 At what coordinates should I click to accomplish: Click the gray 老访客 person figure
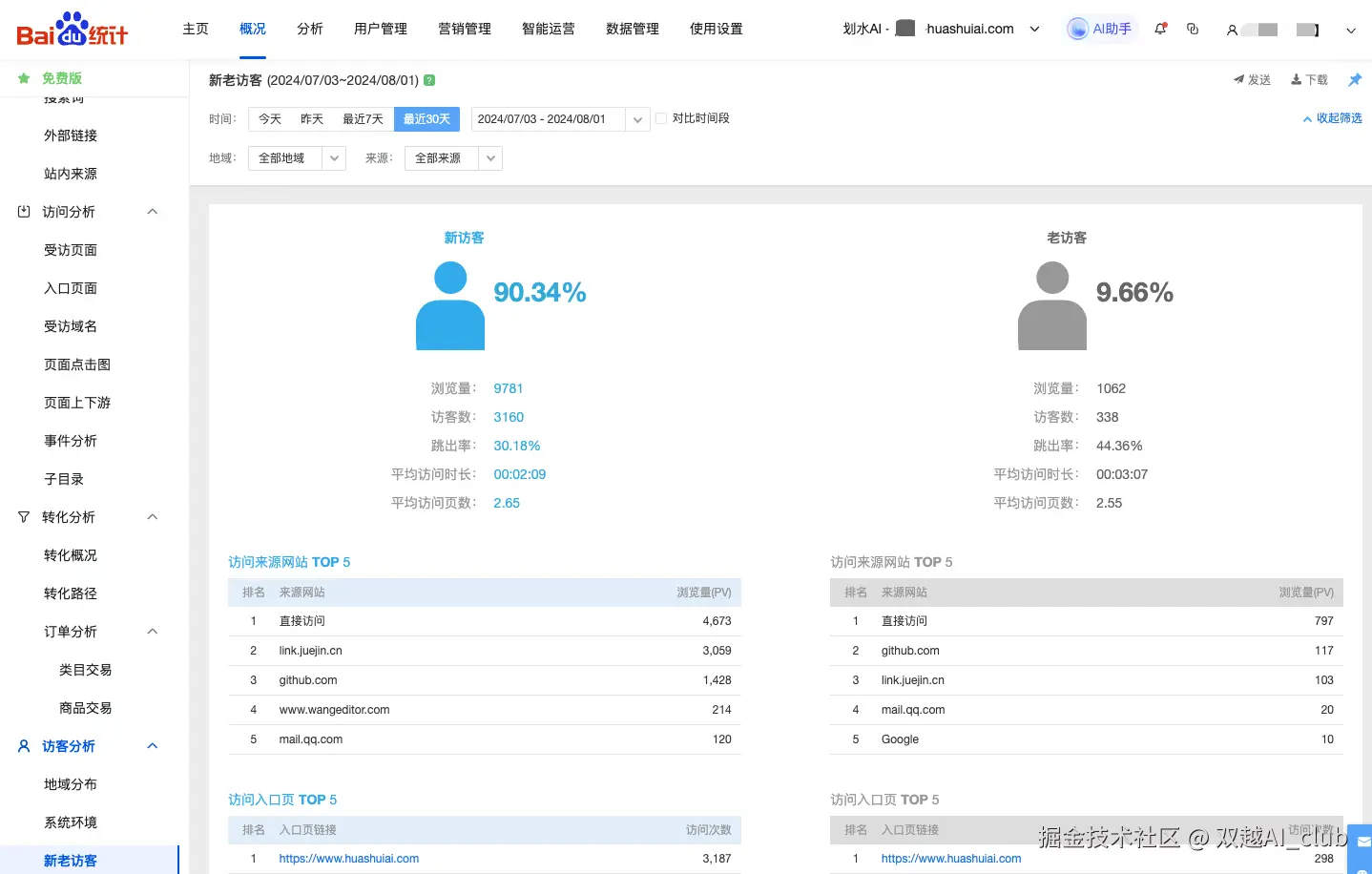pyautogui.click(x=1052, y=305)
